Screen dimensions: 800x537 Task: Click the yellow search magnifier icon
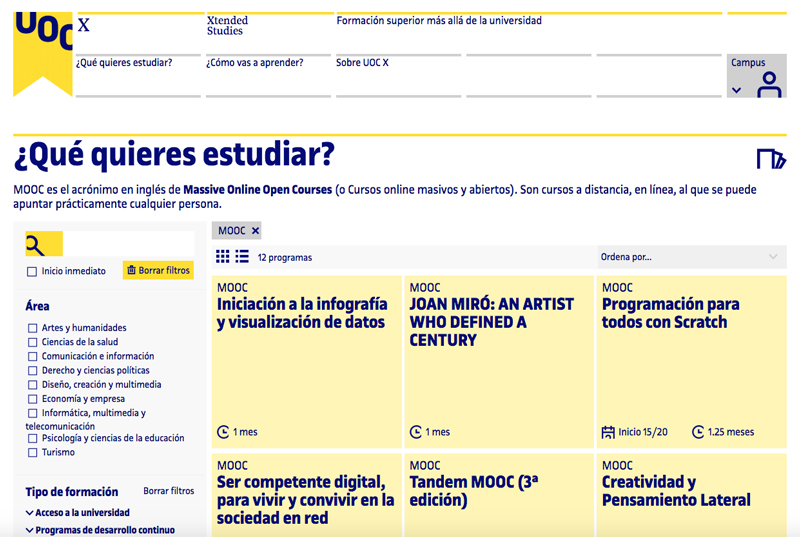[x=35, y=246]
